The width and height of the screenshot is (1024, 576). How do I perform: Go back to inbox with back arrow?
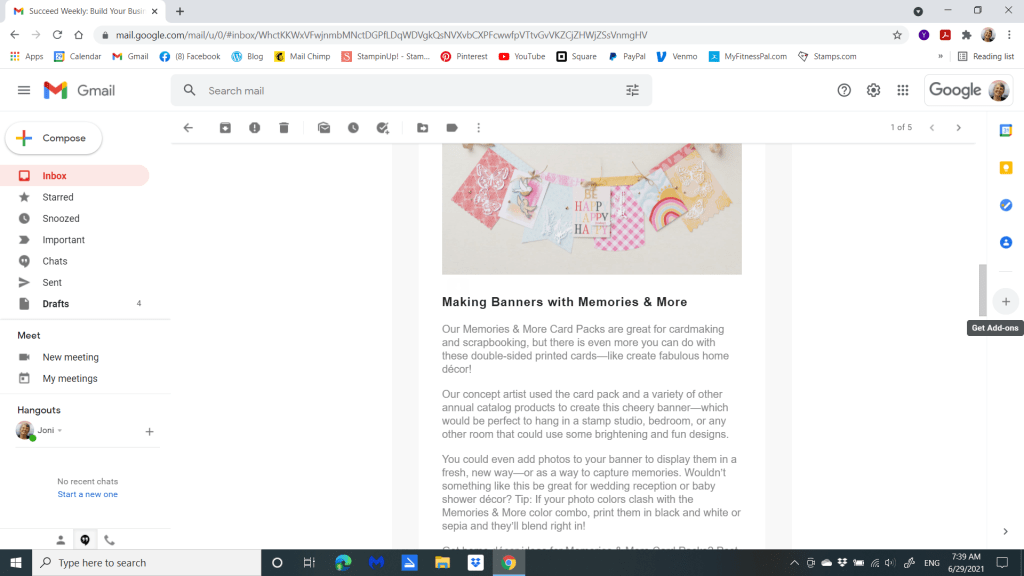point(188,128)
